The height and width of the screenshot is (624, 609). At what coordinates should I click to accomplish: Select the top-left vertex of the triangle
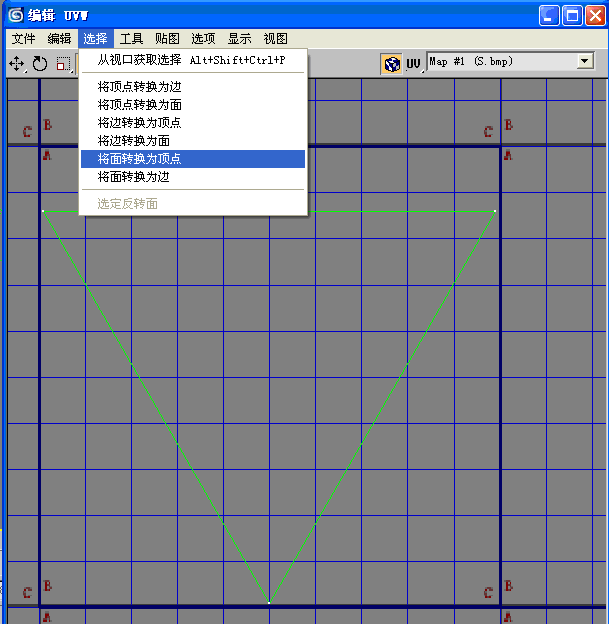[43, 211]
